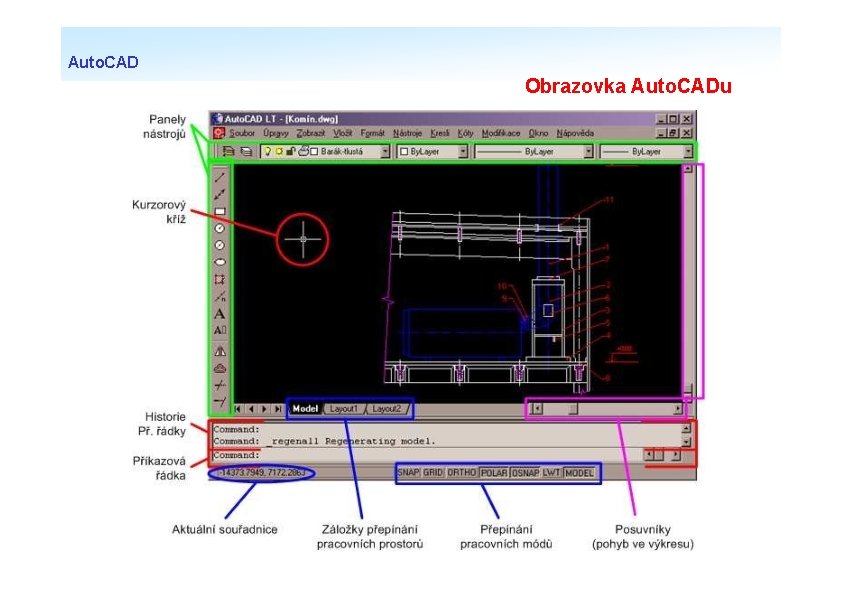Jump to first layout tab arrow

point(238,409)
